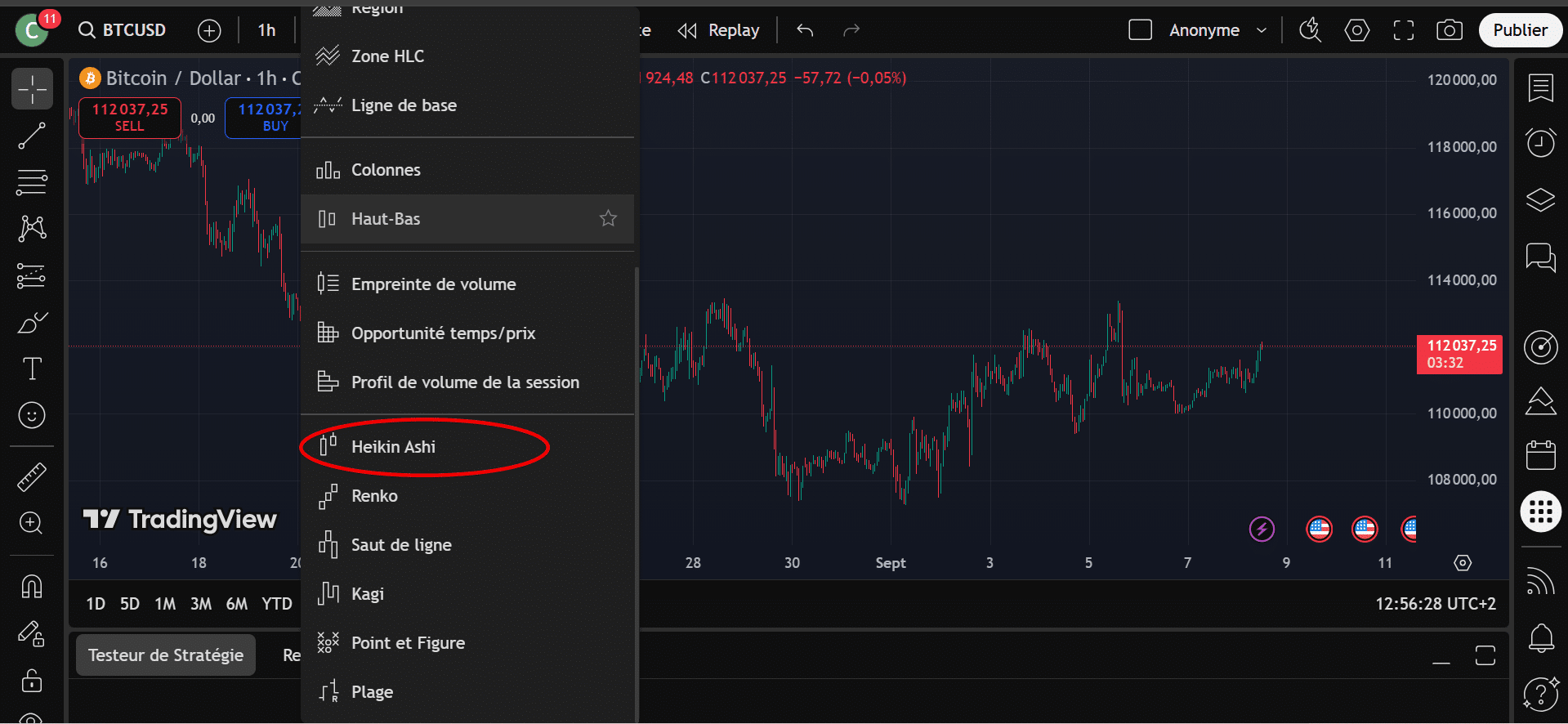Toggle lock all drawings icon
1568x724 pixels.
click(32, 680)
